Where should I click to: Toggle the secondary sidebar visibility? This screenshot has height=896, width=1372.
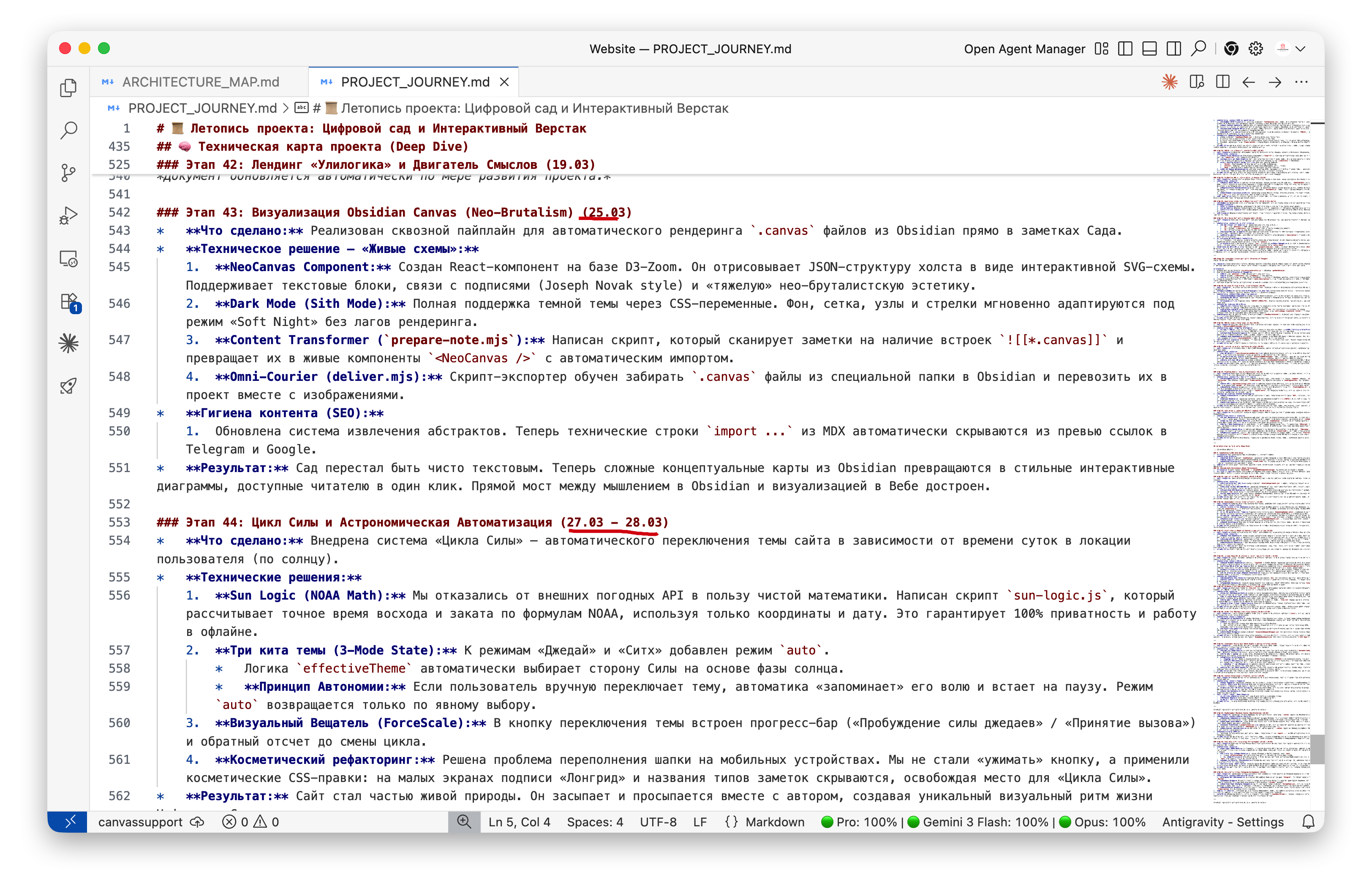click(1173, 49)
